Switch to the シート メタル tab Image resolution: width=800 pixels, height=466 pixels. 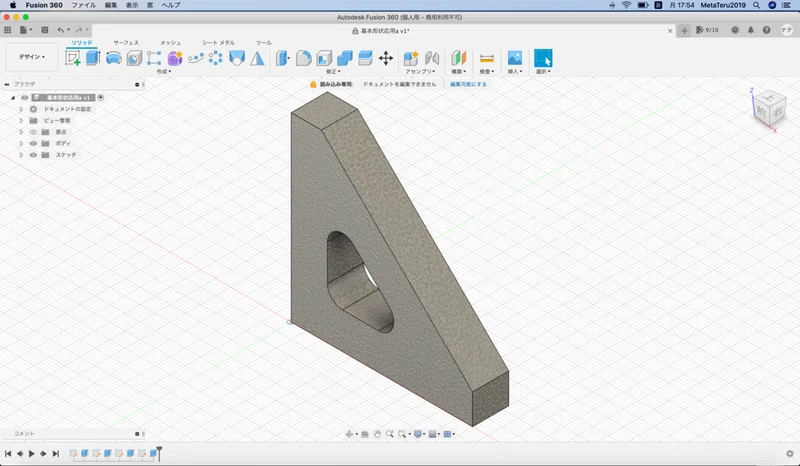coord(218,42)
